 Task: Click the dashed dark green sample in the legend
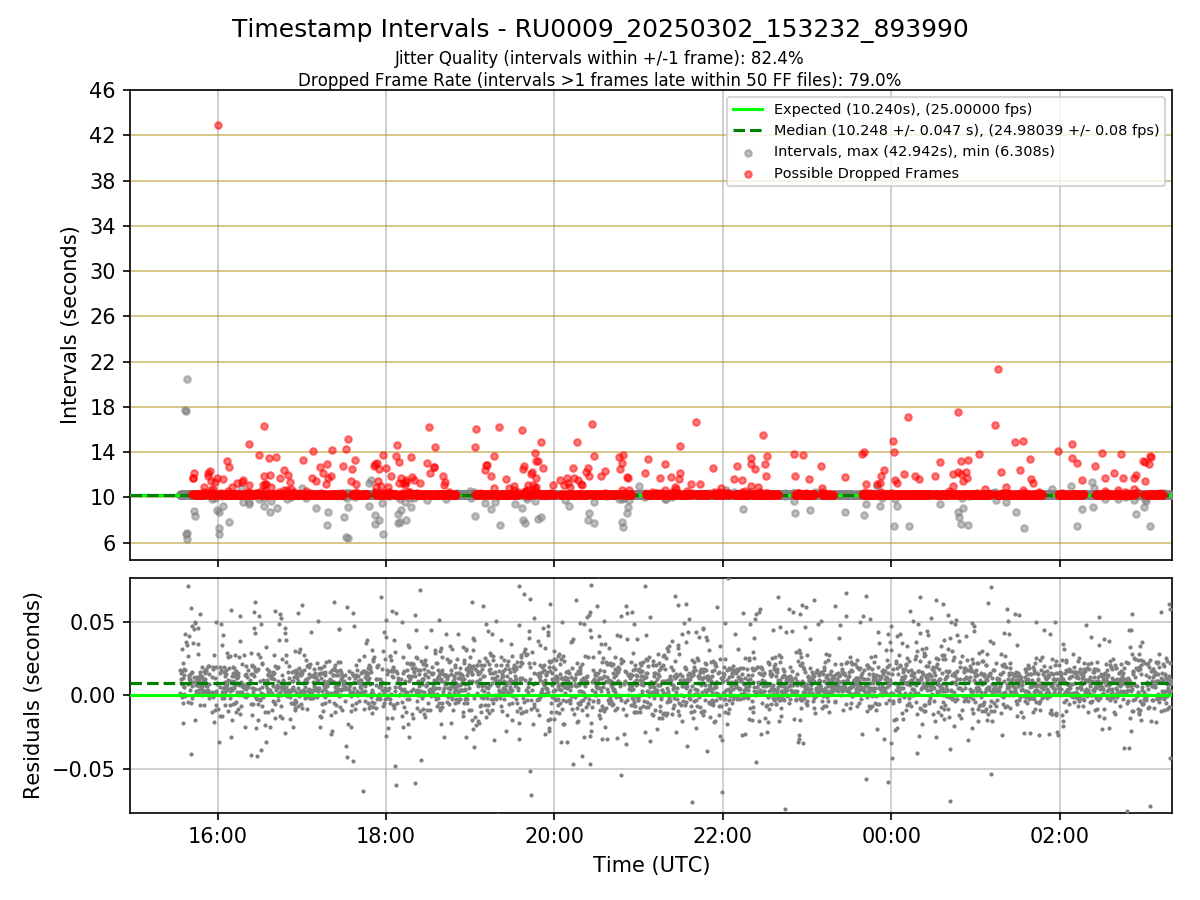point(749,131)
